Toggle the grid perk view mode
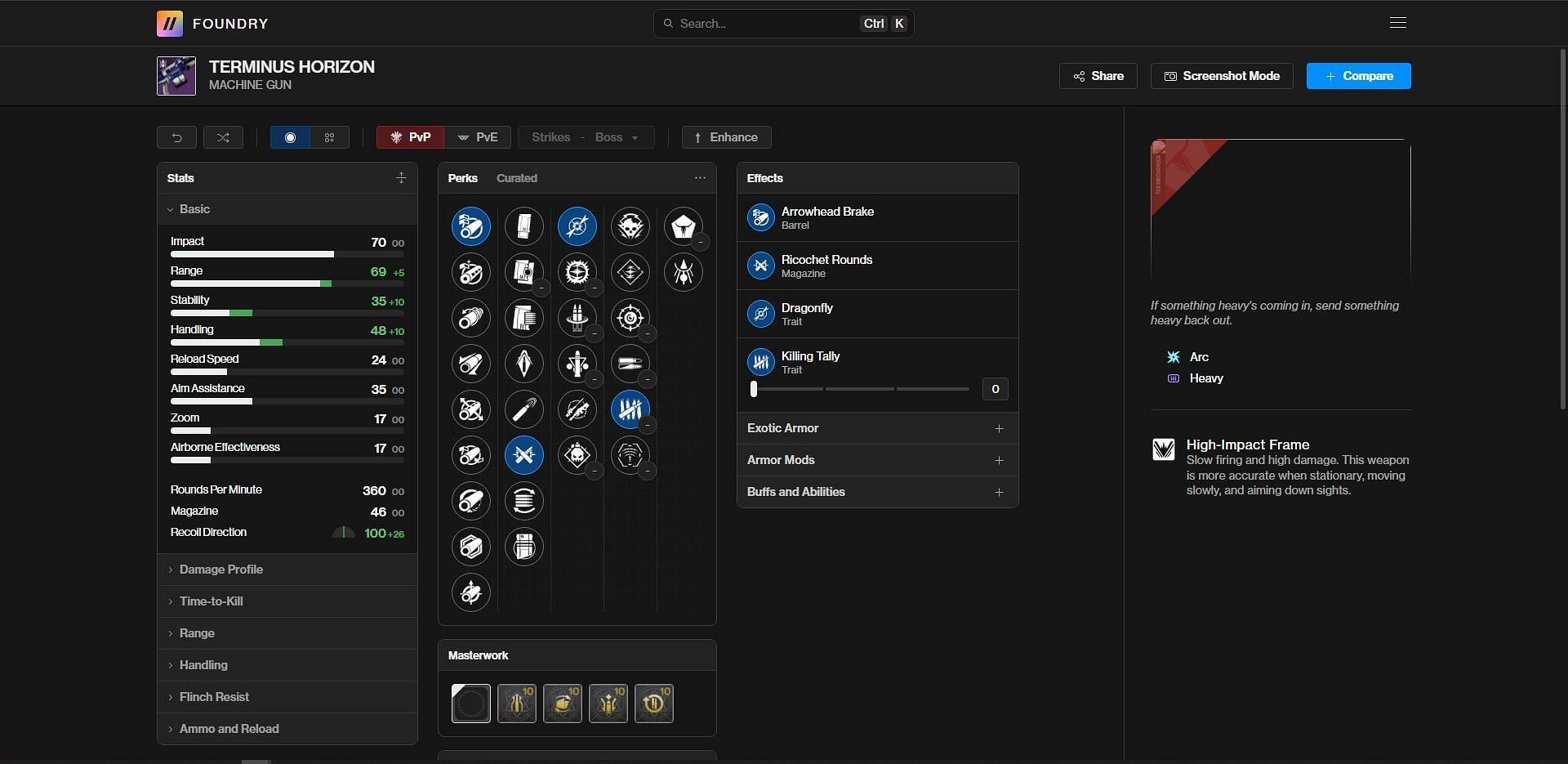Viewport: 1568px width, 764px height. click(329, 137)
